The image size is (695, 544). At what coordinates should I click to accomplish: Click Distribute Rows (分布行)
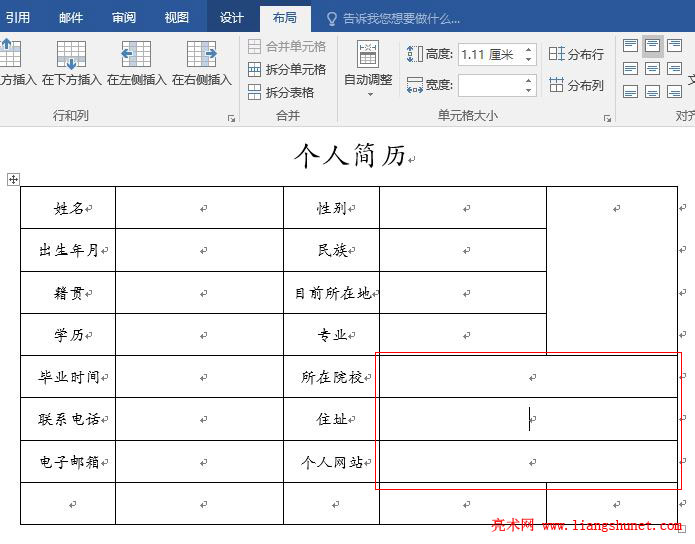pyautogui.click(x=576, y=54)
